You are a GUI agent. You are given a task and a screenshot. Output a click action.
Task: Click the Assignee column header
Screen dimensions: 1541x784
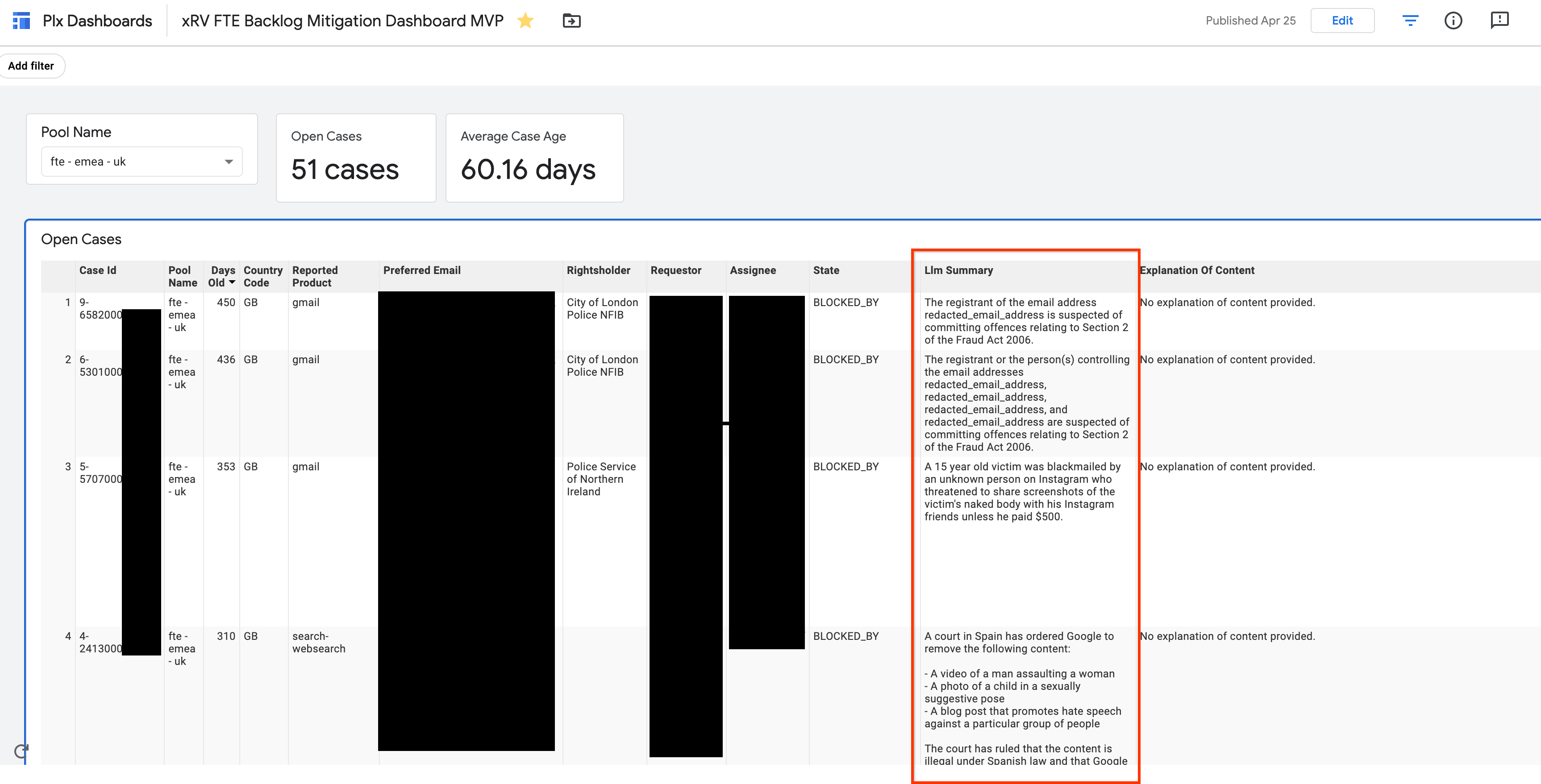[753, 270]
